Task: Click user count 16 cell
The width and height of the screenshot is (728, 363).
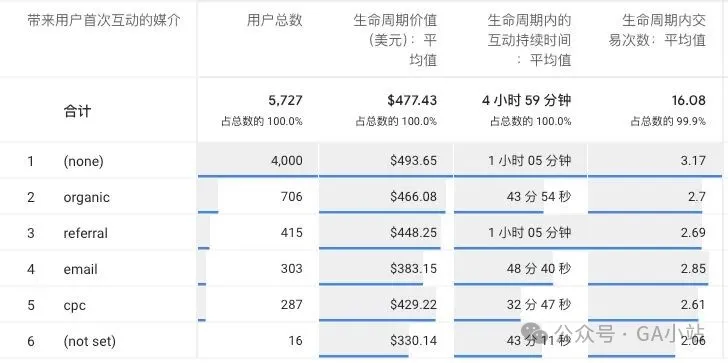Action: pos(295,341)
